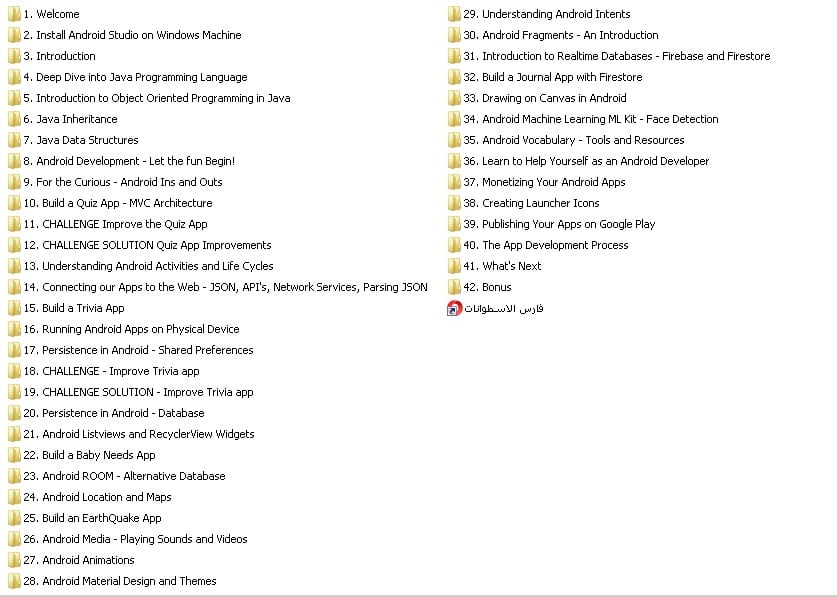Select folder icon for 20. Persistence in Android - Database

tap(14, 413)
